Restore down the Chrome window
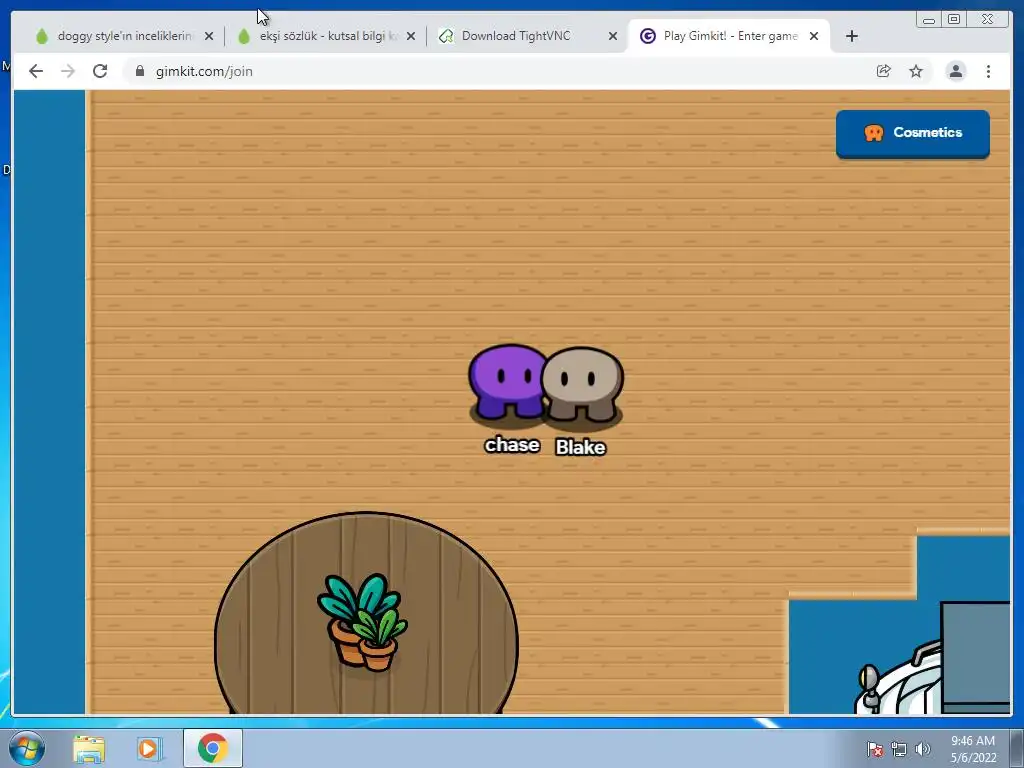Image resolution: width=1024 pixels, height=768 pixels. (953, 20)
